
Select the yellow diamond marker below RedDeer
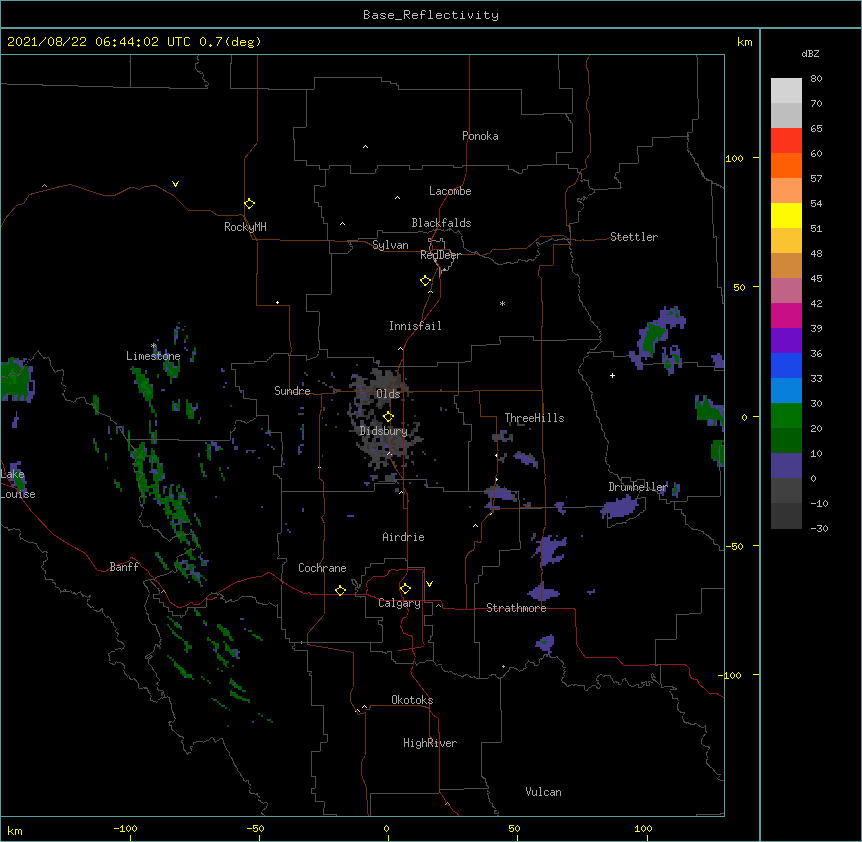[x=425, y=281]
